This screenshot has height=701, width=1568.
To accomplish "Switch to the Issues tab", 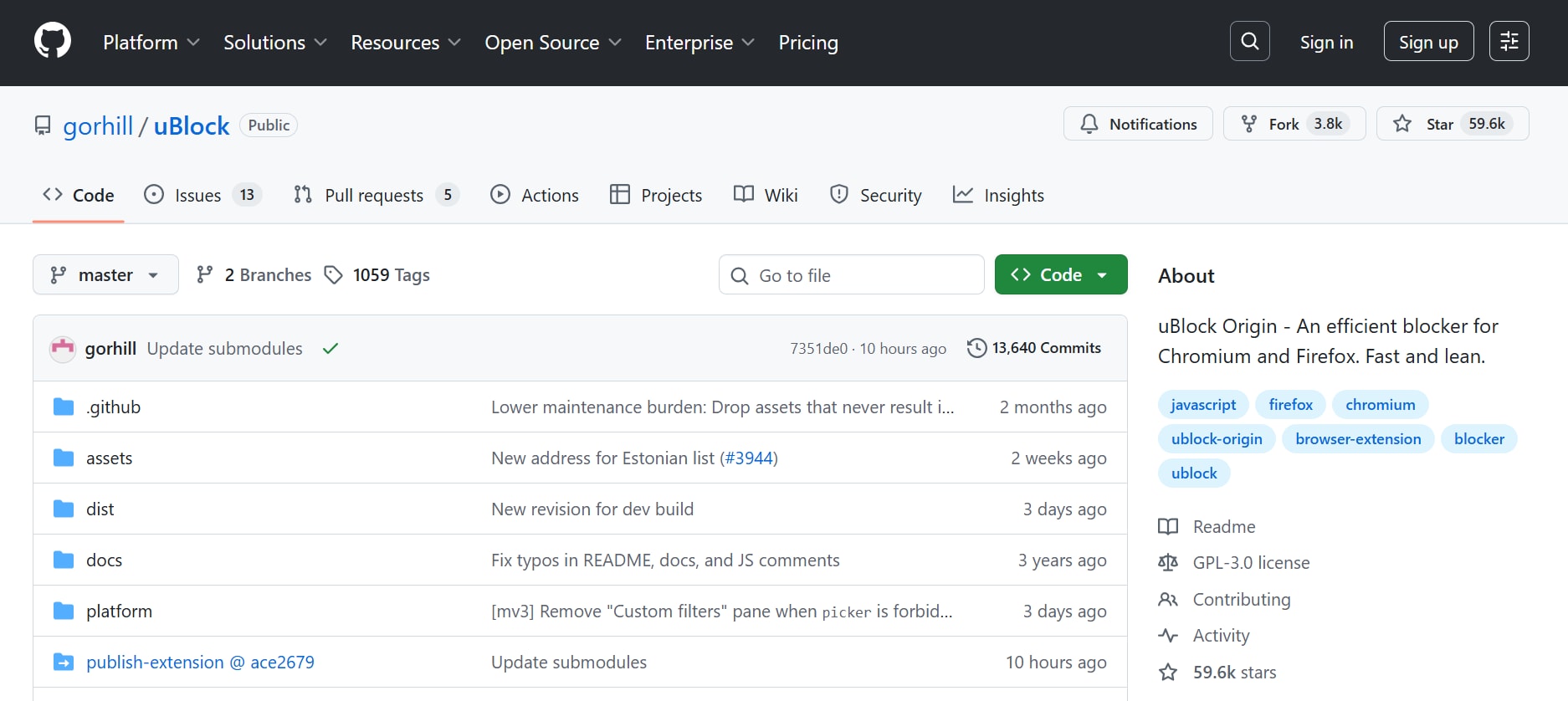I will tap(202, 195).
